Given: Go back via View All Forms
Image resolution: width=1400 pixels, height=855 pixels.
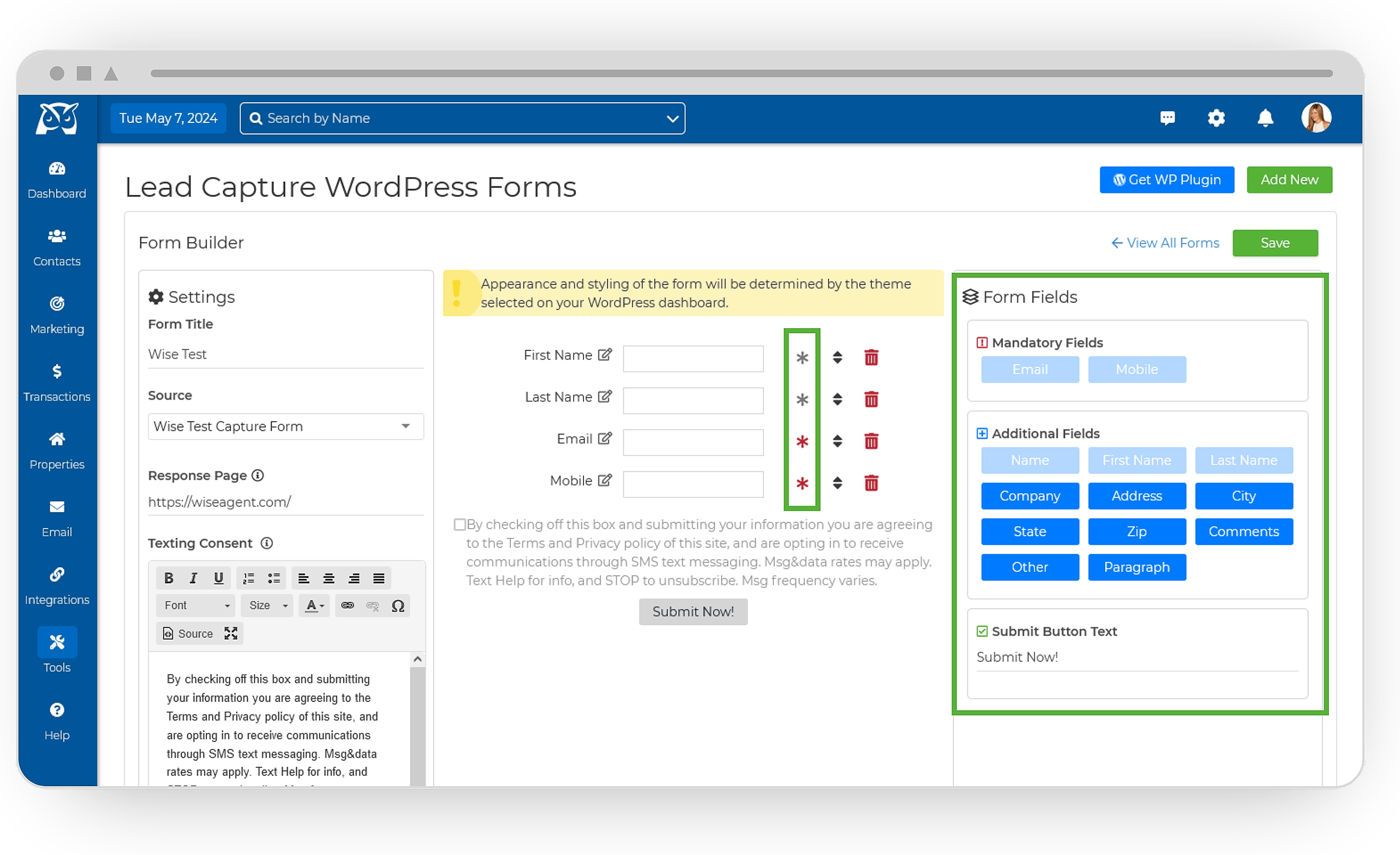Looking at the screenshot, I should pyautogui.click(x=1165, y=243).
